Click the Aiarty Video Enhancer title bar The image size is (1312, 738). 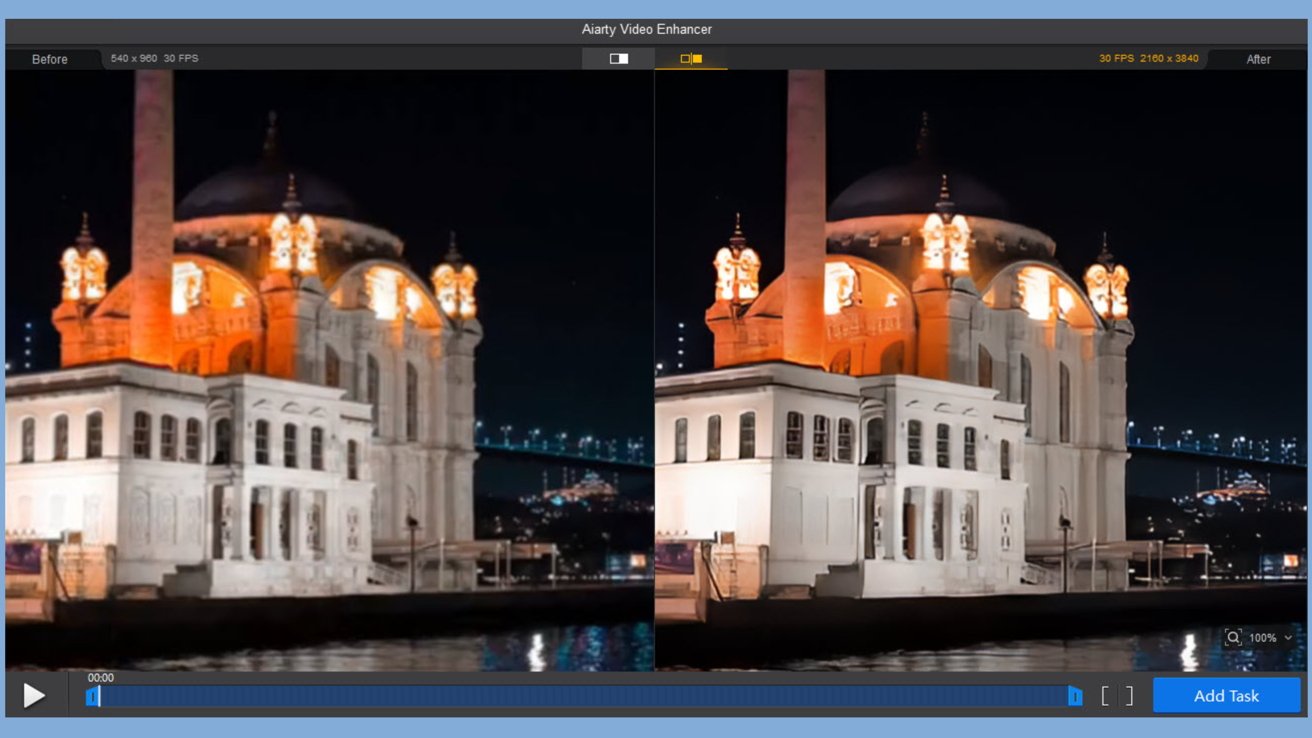[x=647, y=30]
